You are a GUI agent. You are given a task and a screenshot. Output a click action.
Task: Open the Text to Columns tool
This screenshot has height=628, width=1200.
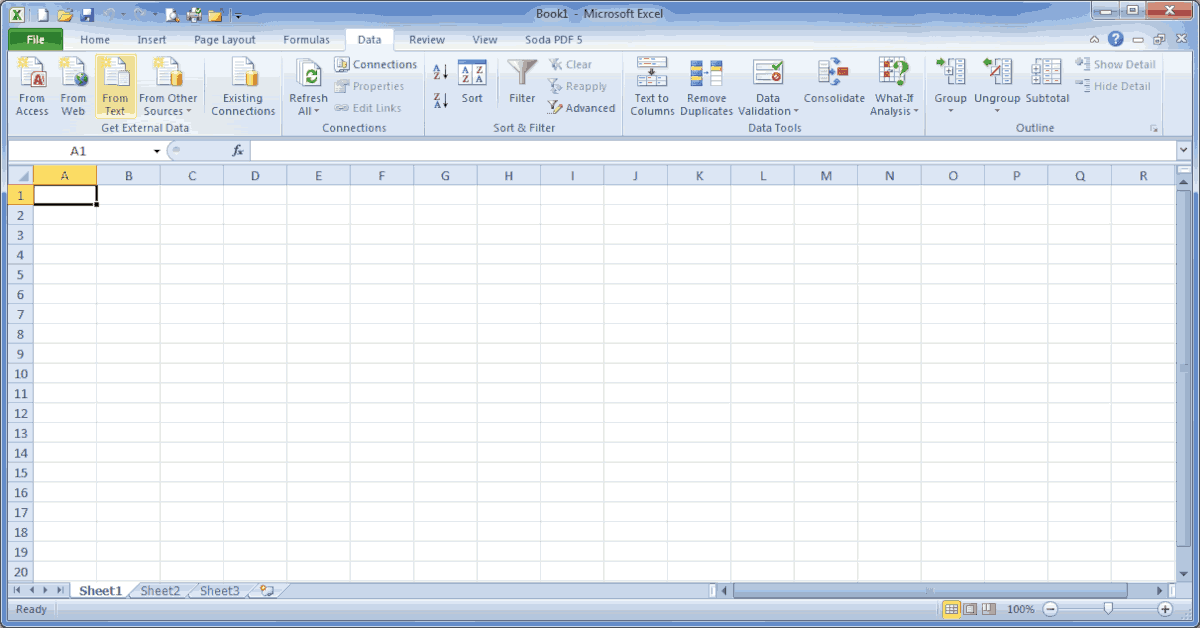click(x=651, y=87)
